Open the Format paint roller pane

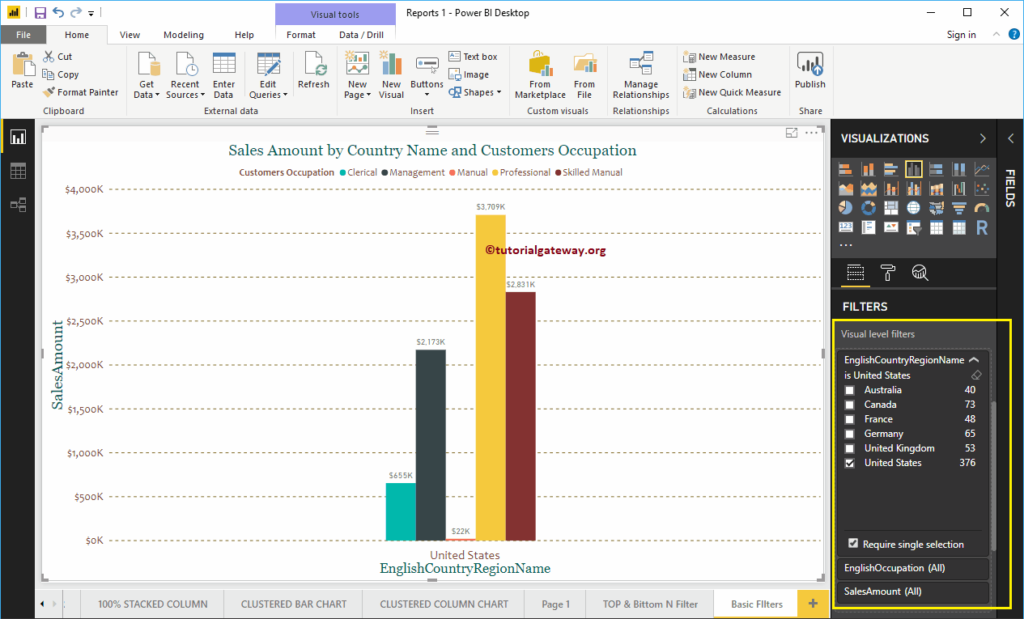pos(888,272)
